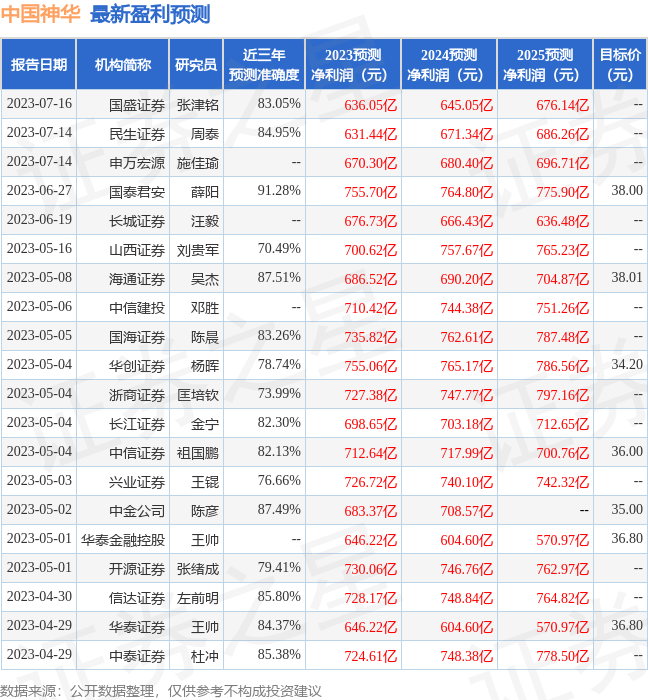This screenshot has width=648, height=700.
Task: Click the 87.51% accuracy value
Action: pos(279,277)
